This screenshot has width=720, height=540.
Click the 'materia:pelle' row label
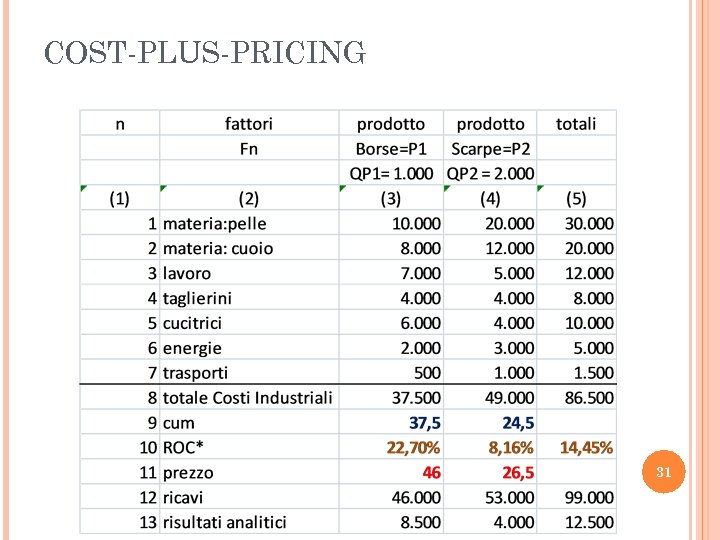tap(215, 223)
